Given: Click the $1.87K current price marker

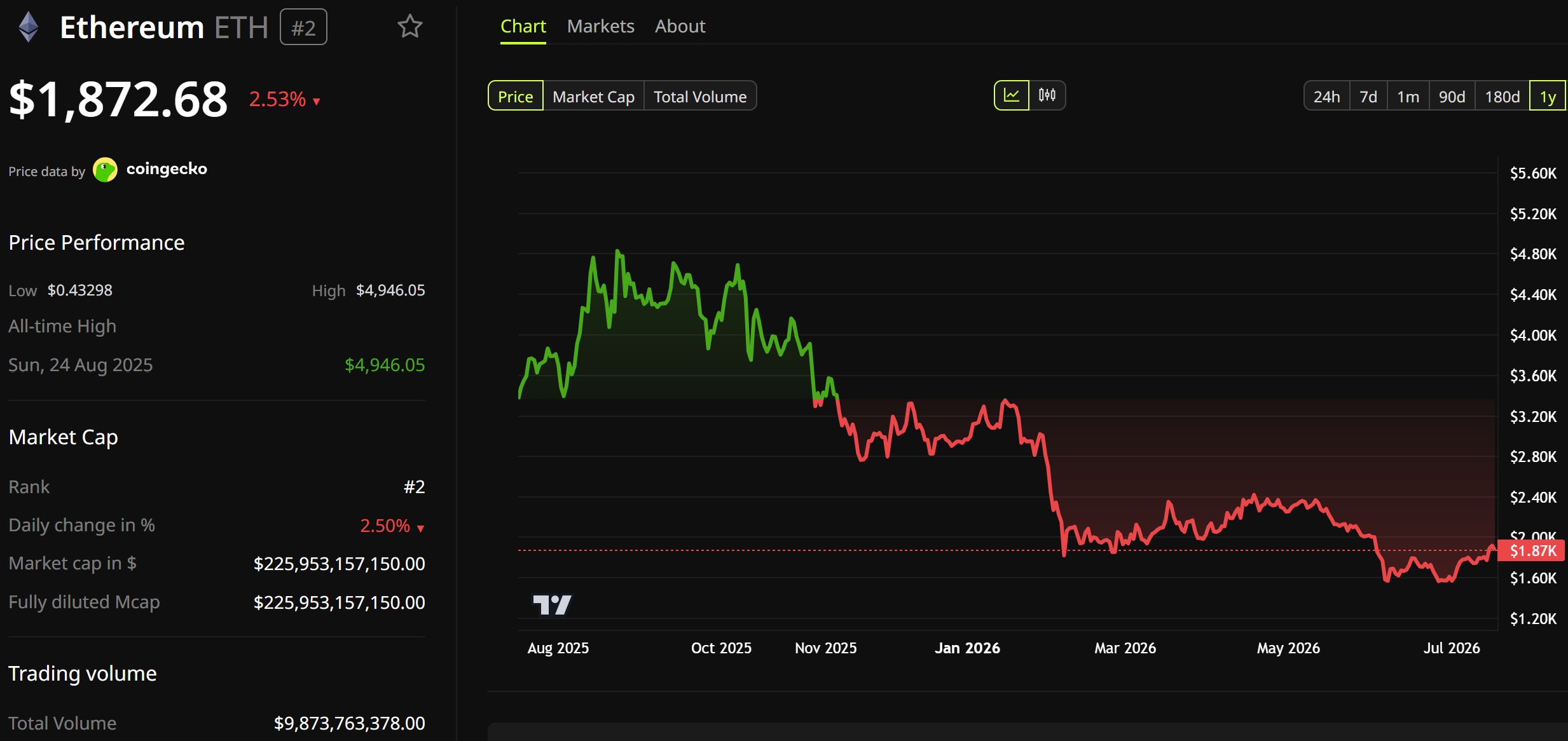Looking at the screenshot, I should coord(1531,550).
